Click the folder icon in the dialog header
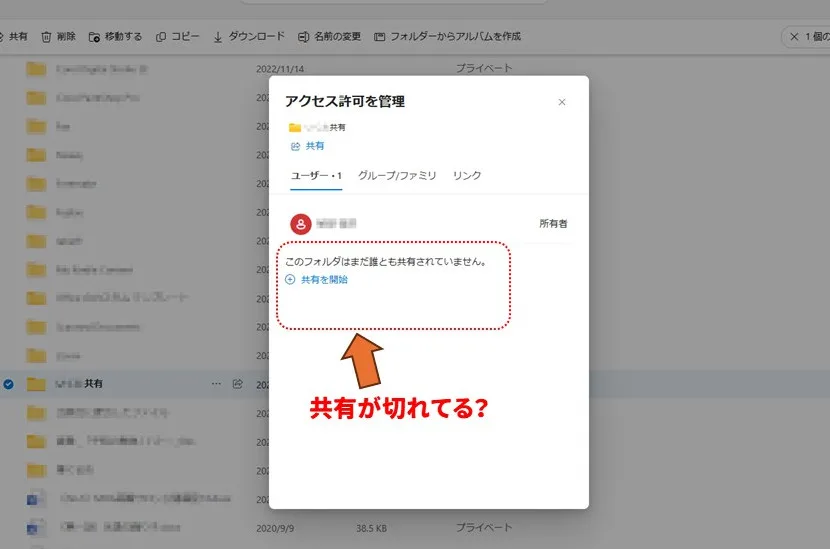Screen dimensions: 830x549 pos(295,128)
